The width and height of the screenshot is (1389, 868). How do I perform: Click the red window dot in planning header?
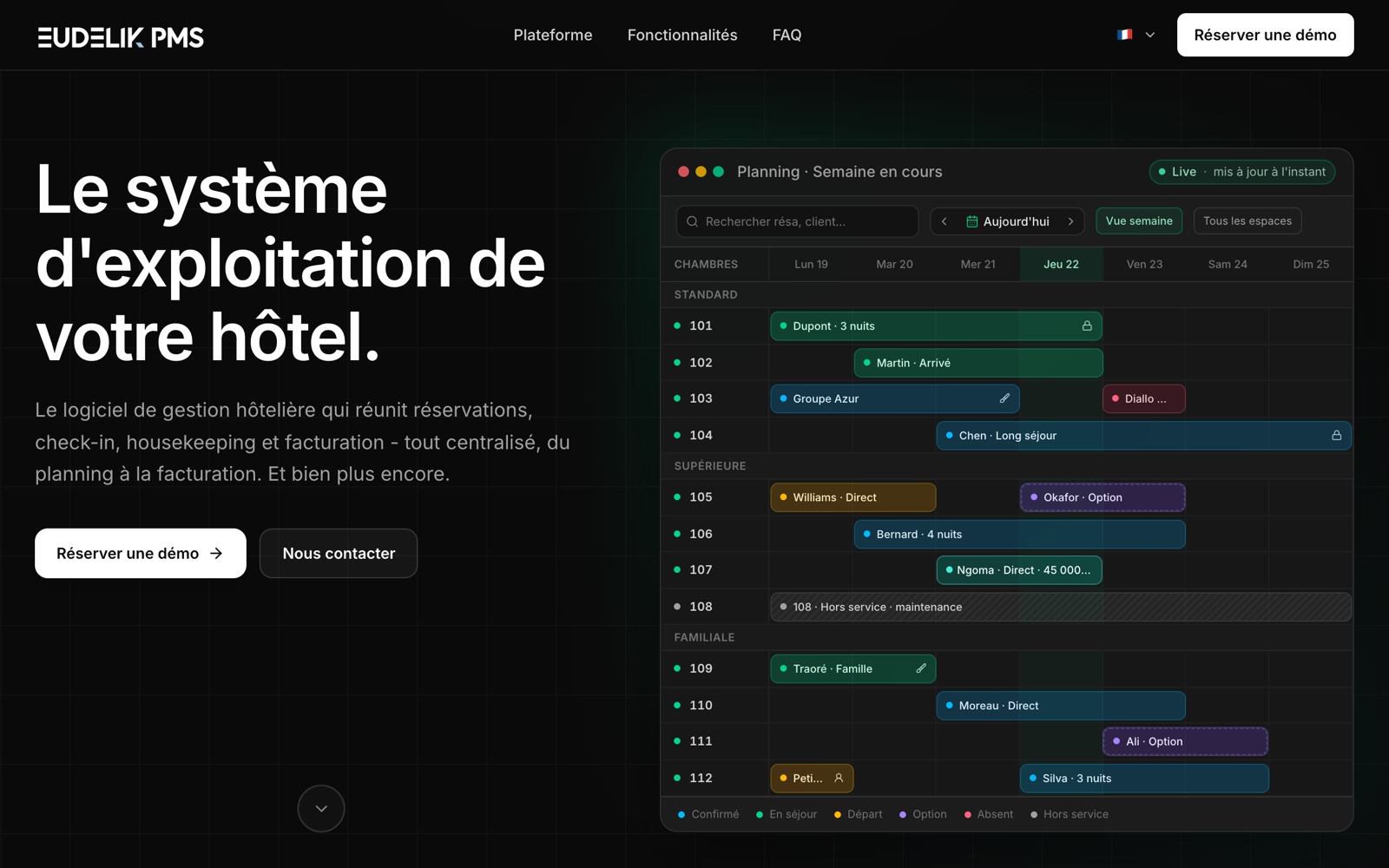point(683,172)
